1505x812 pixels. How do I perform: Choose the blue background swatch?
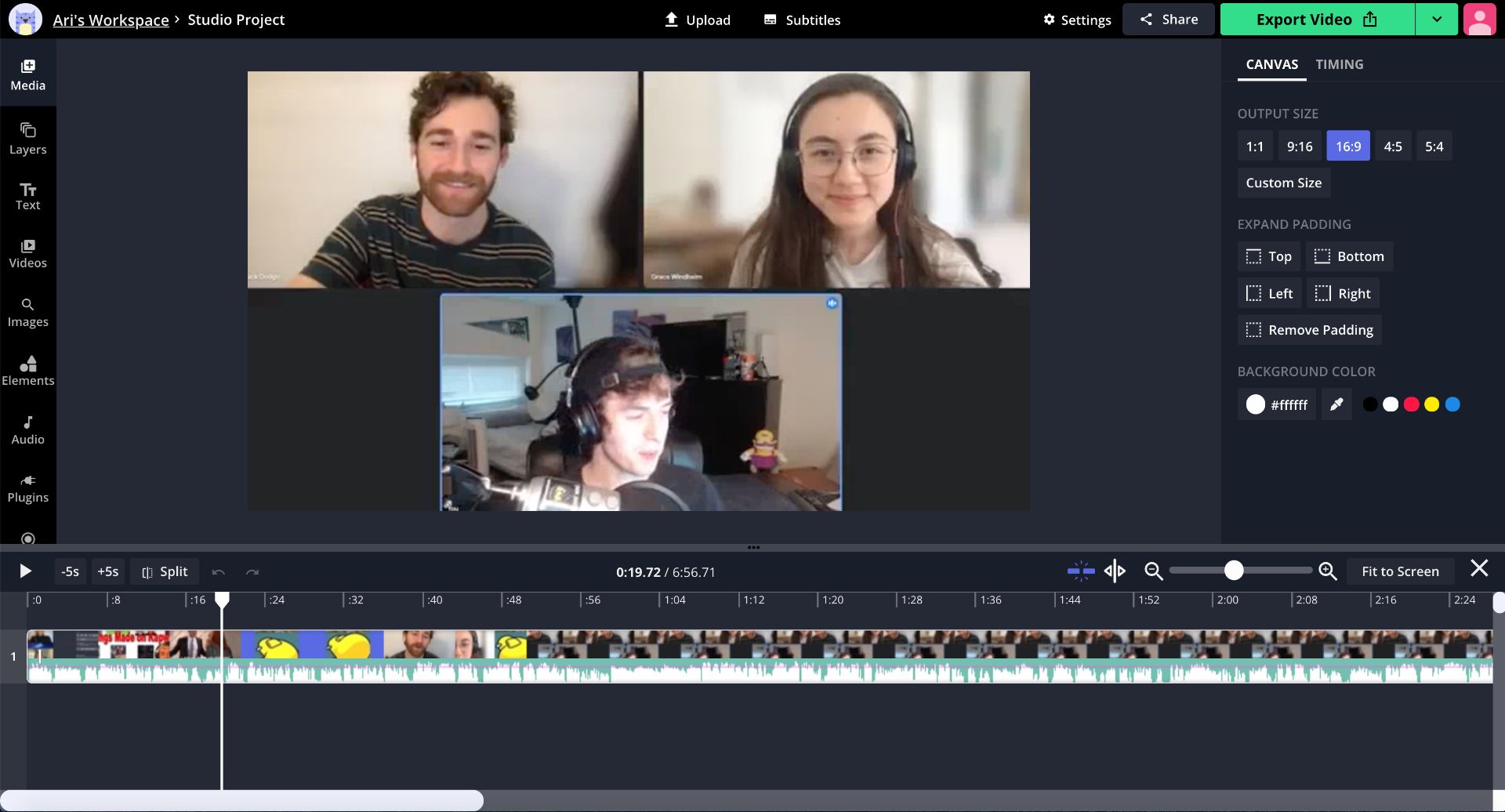[1452, 404]
